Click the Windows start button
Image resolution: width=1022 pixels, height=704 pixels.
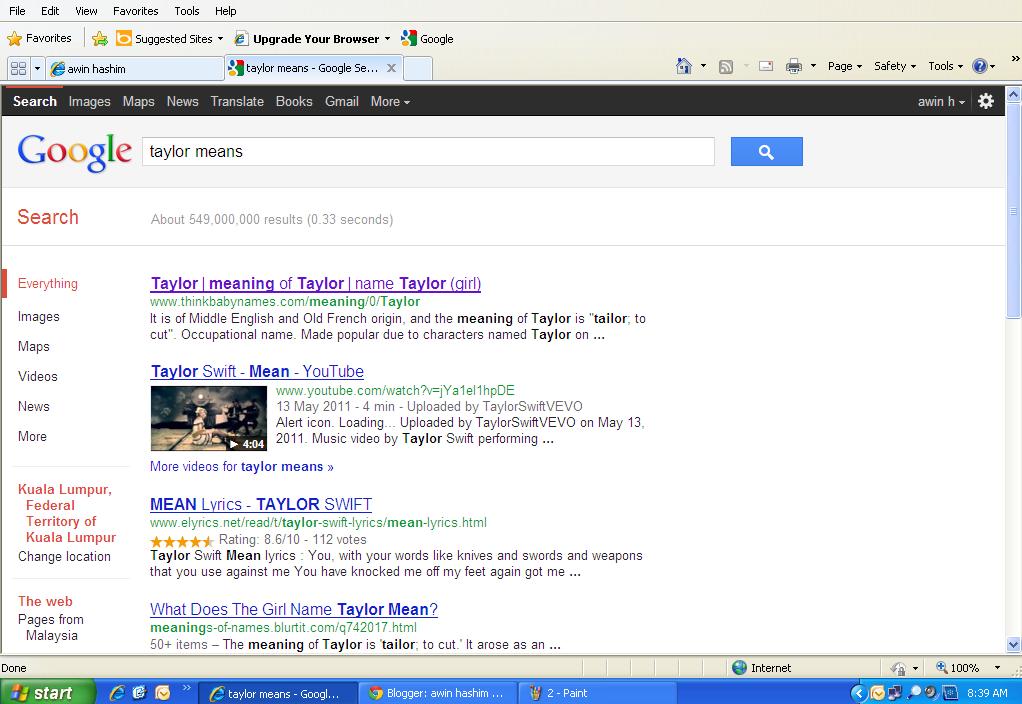(x=48, y=692)
